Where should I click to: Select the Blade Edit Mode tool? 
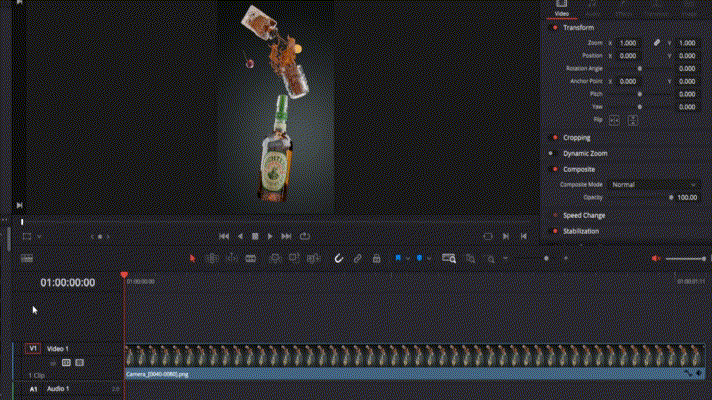[251, 258]
